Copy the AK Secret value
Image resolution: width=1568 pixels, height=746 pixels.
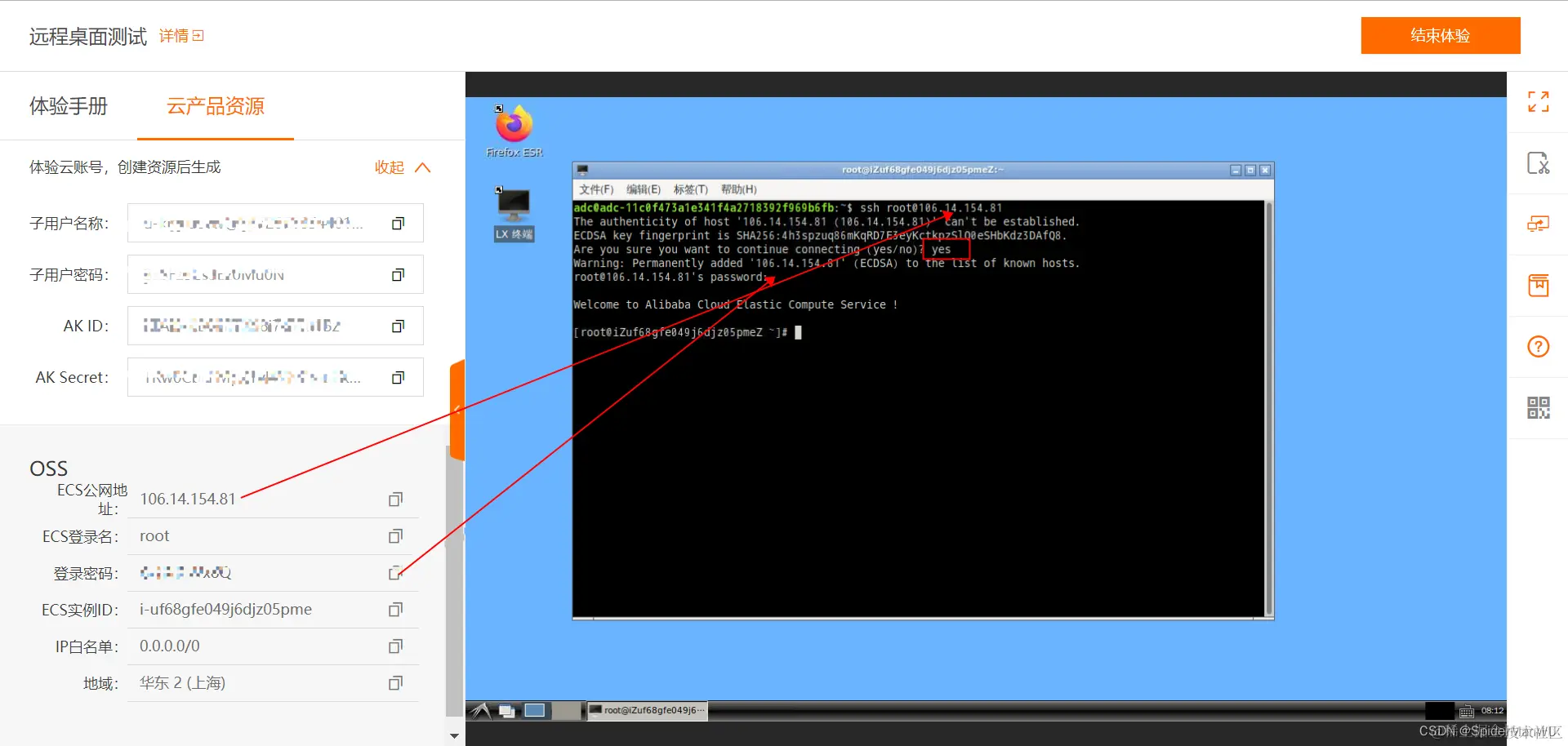[398, 378]
